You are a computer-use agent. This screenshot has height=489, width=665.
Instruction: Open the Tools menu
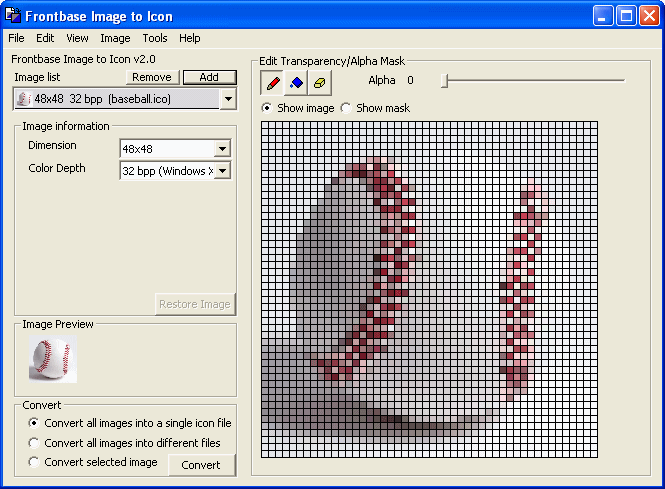coord(155,38)
